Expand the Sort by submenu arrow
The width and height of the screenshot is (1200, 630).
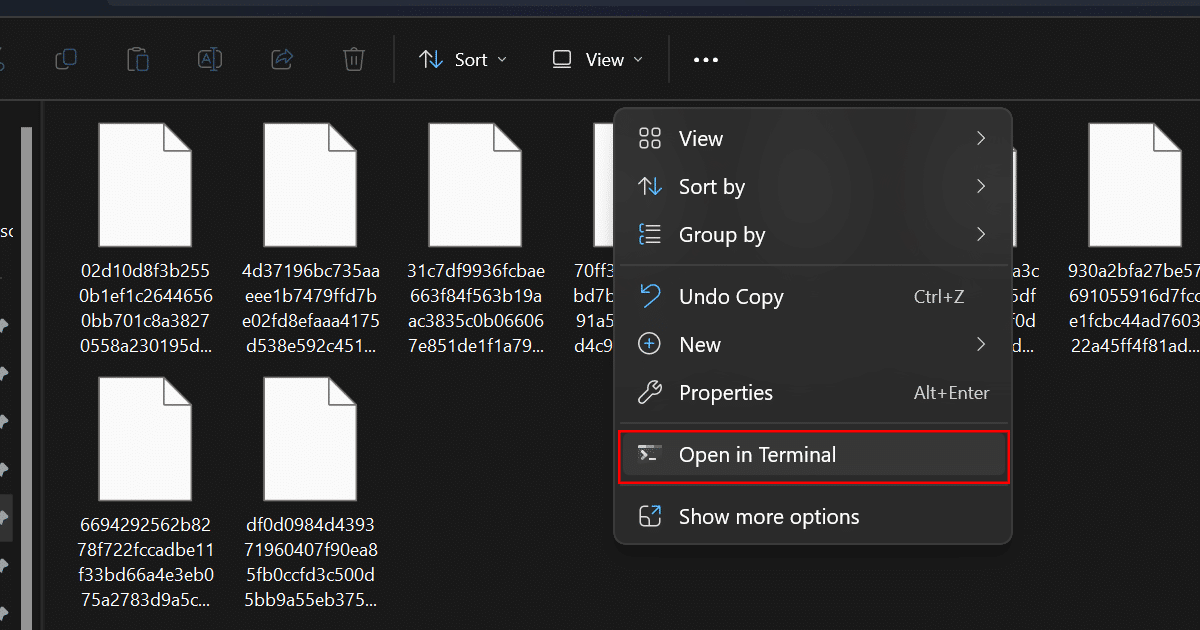pos(981,187)
